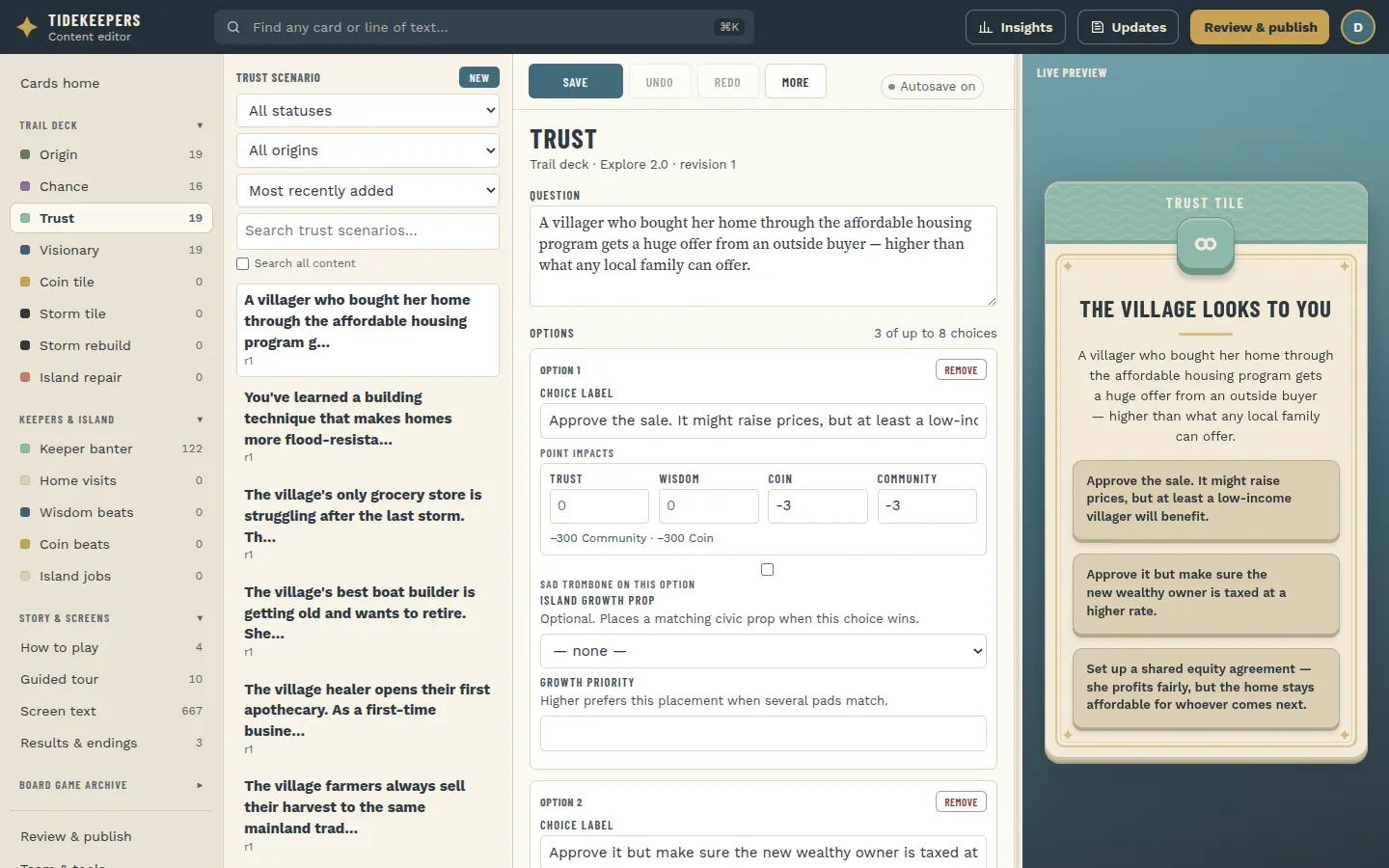
Task: Check Sad trombone on this option
Action: [767, 569]
